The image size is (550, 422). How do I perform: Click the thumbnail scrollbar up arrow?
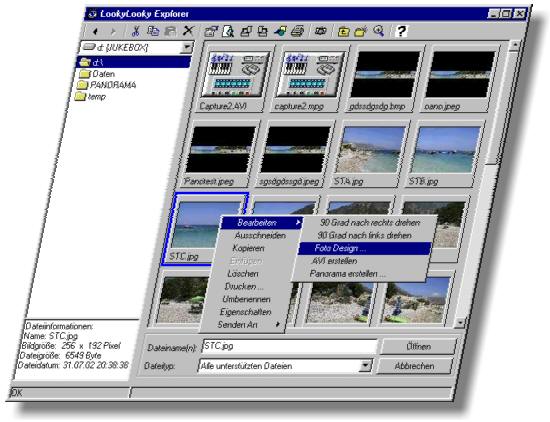pyautogui.click(x=515, y=45)
